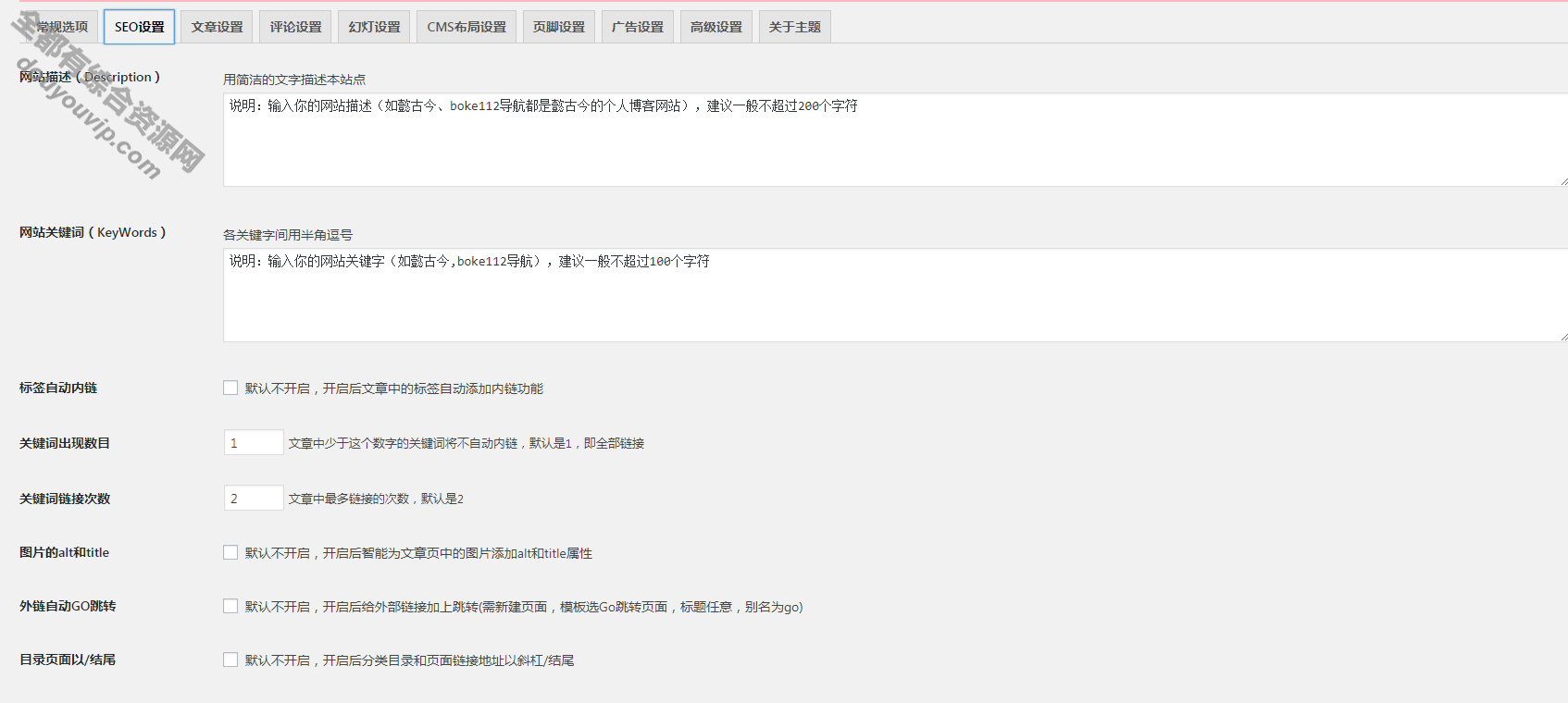This screenshot has height=703, width=1568.
Task: Open the 文章设置 tab
Action: [218, 27]
